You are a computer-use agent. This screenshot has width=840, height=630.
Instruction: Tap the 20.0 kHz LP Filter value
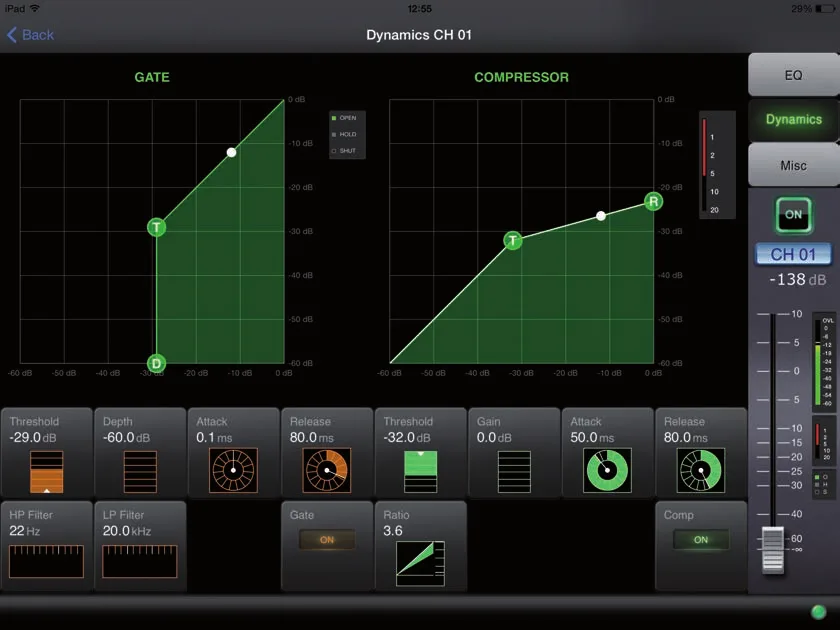pos(127,531)
